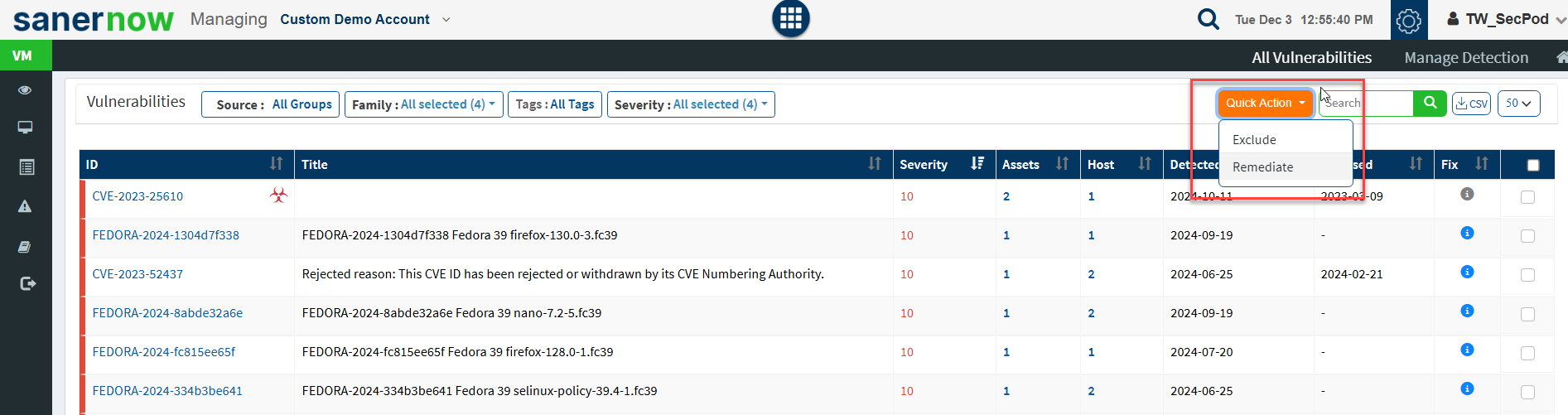This screenshot has height=415, width=1568.
Task: Click the biohazard icon beside CVE-2023-25610
Action: 279,195
